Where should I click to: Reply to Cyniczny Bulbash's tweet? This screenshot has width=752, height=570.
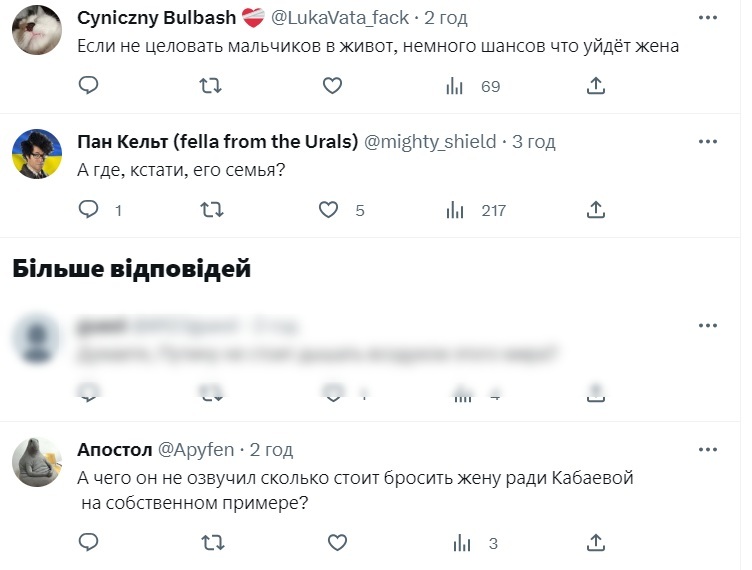pos(88,86)
